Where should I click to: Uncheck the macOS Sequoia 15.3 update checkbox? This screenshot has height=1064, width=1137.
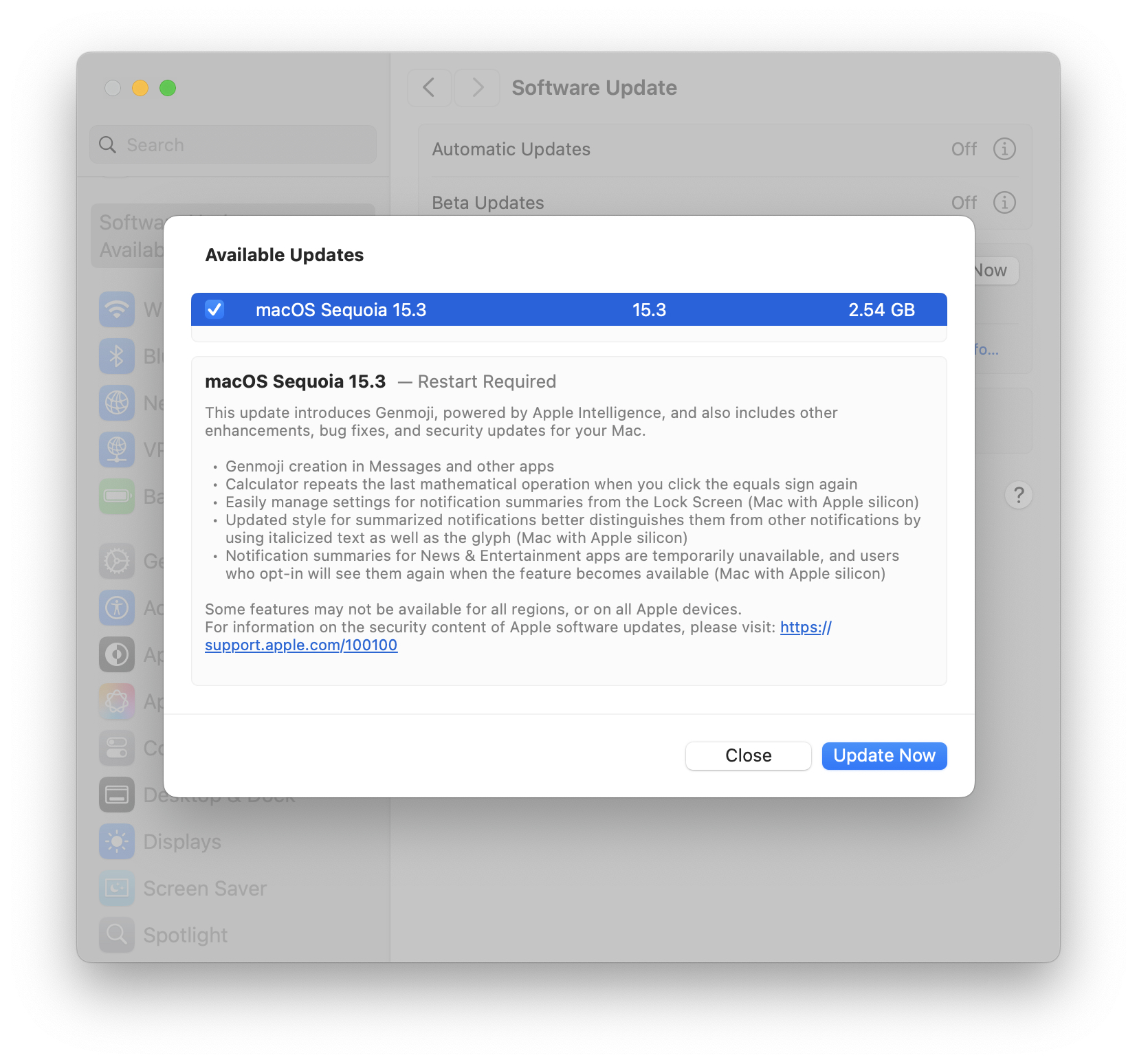tap(214, 309)
